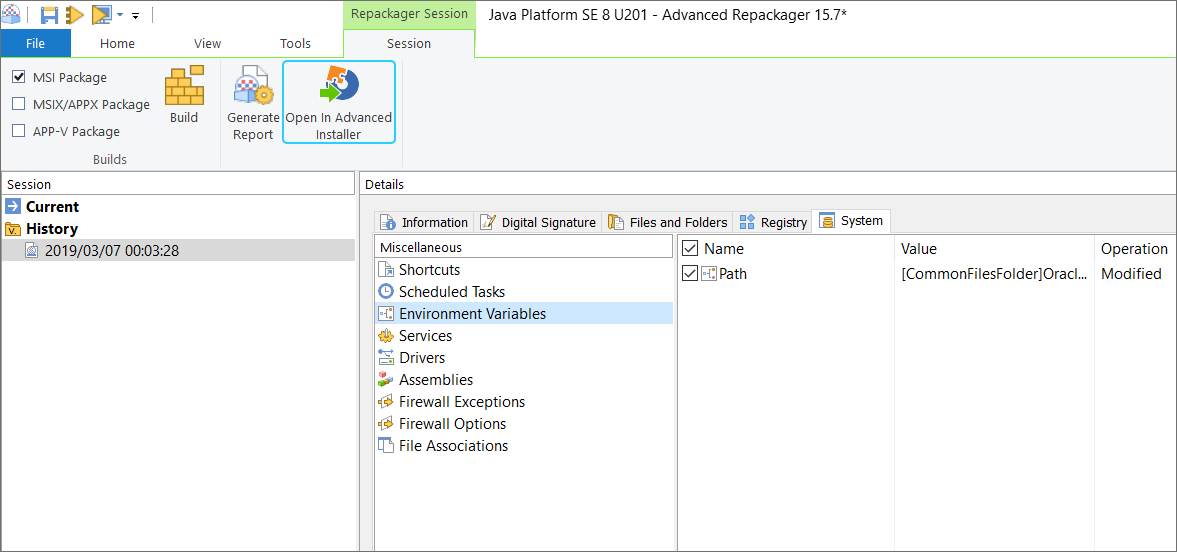Viewport: 1177px width, 552px height.
Task: Switch to the View ribbon tab
Action: [207, 44]
